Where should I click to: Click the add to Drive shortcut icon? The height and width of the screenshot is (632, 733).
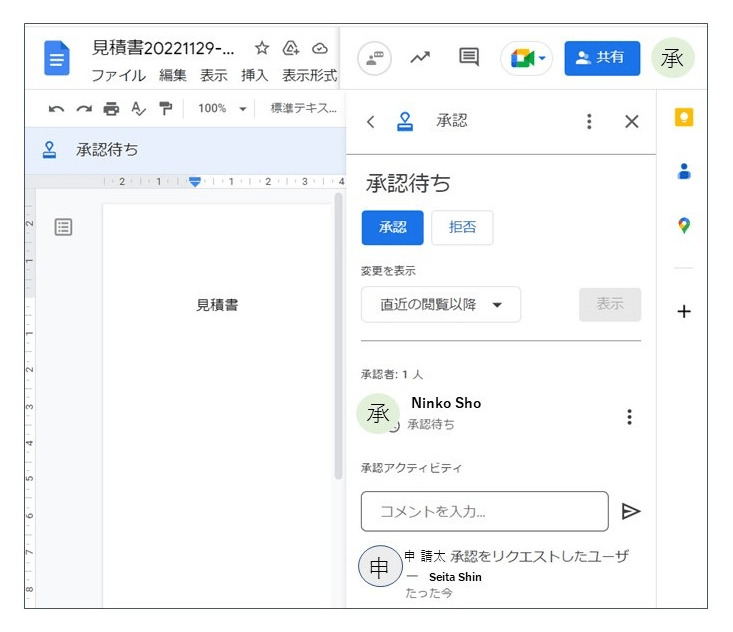tap(290, 48)
